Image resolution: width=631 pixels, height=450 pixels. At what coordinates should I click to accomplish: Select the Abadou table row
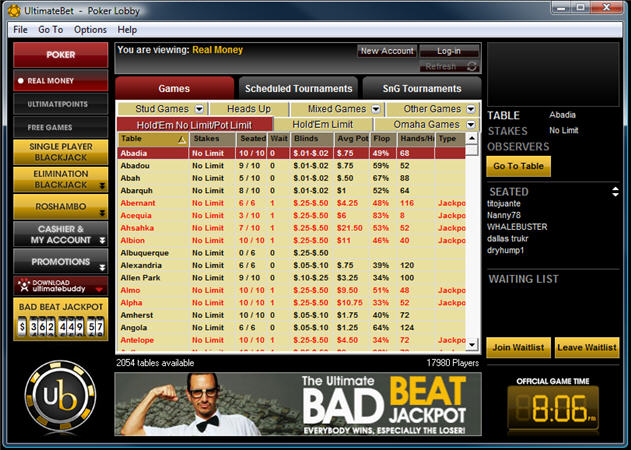(x=291, y=165)
